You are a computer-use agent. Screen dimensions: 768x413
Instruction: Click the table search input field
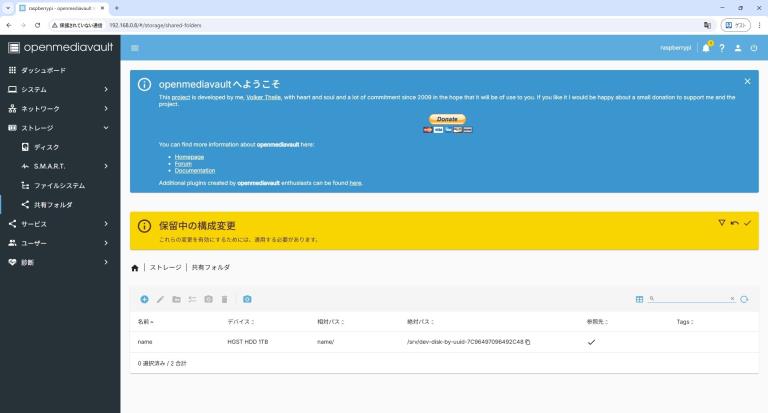click(x=692, y=298)
